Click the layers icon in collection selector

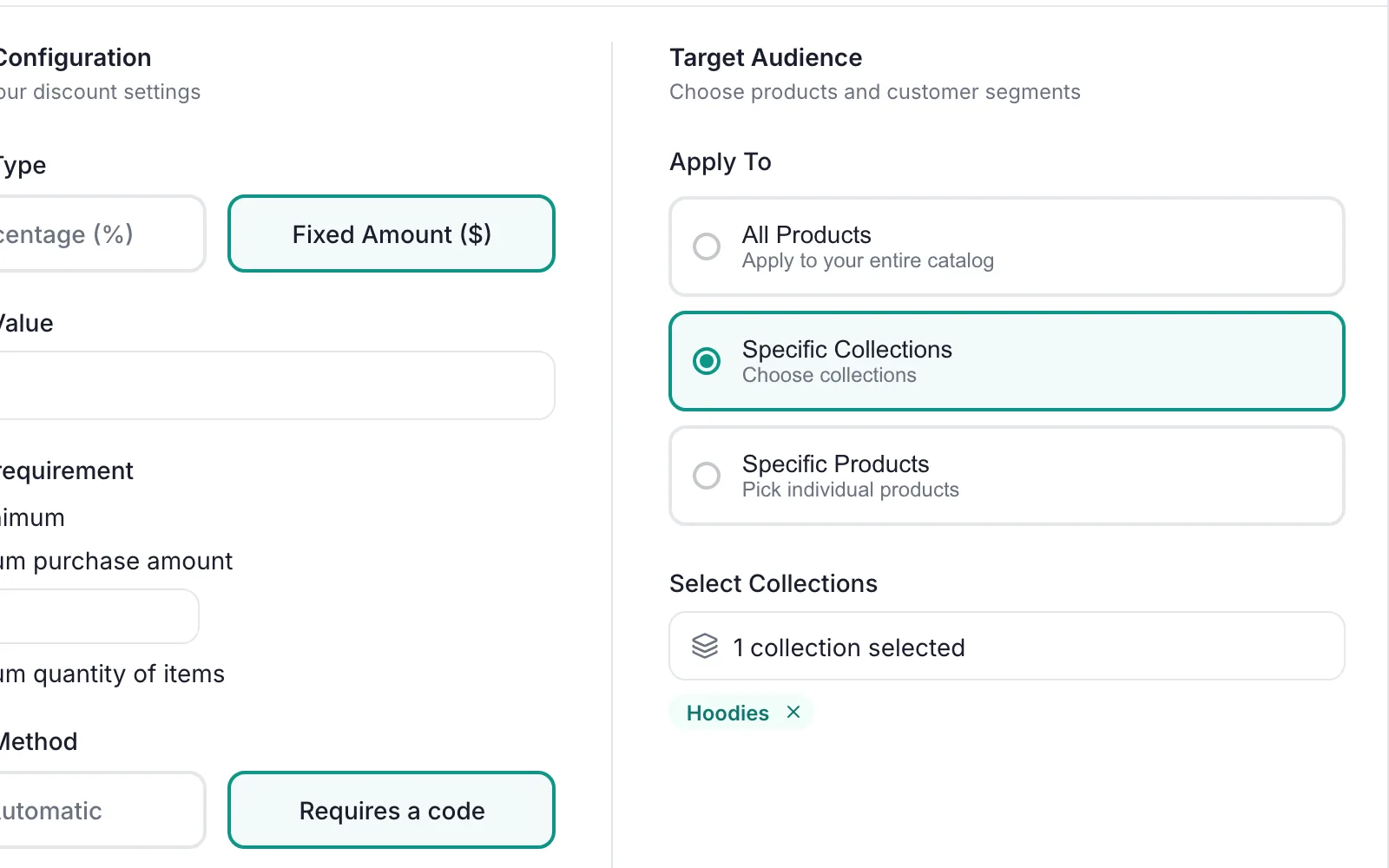pyautogui.click(x=705, y=646)
